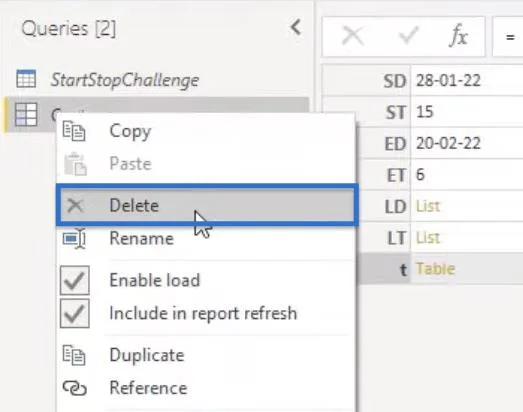Screen dimensions: 523x412
Task: Select the StartStopChallenge query
Action: (x=124, y=80)
